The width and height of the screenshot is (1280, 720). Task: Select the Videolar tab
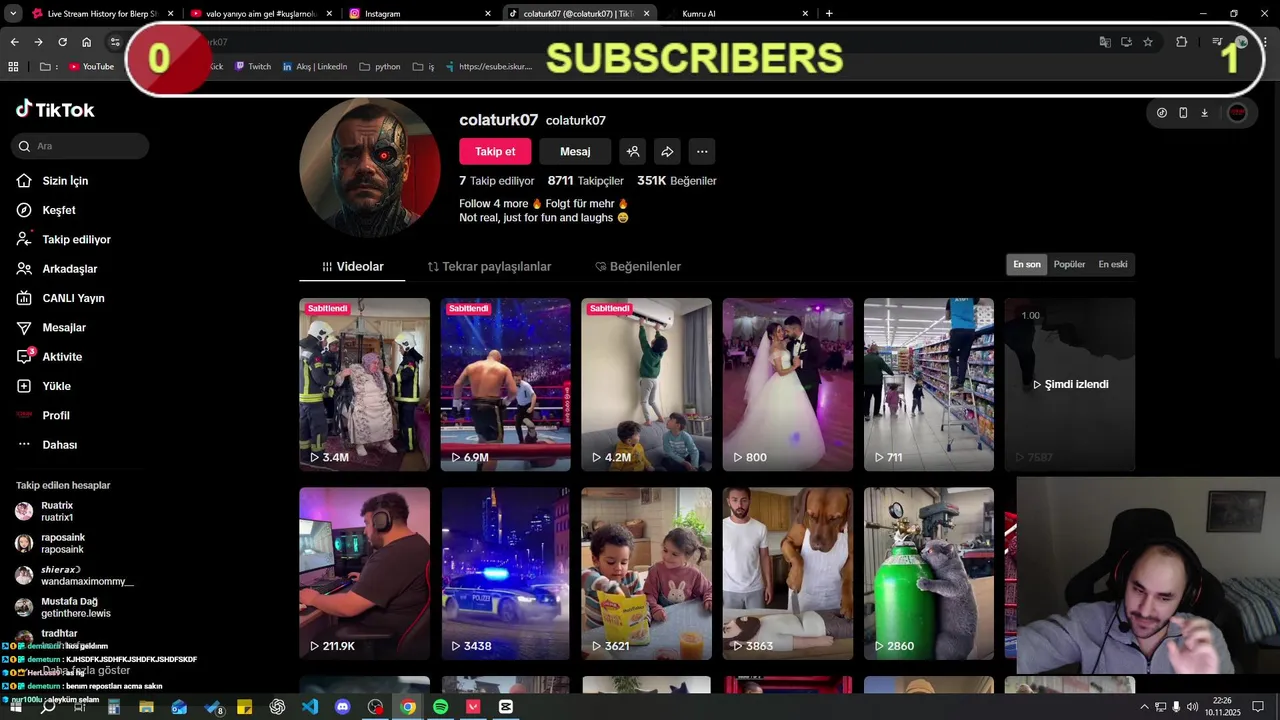point(352,267)
